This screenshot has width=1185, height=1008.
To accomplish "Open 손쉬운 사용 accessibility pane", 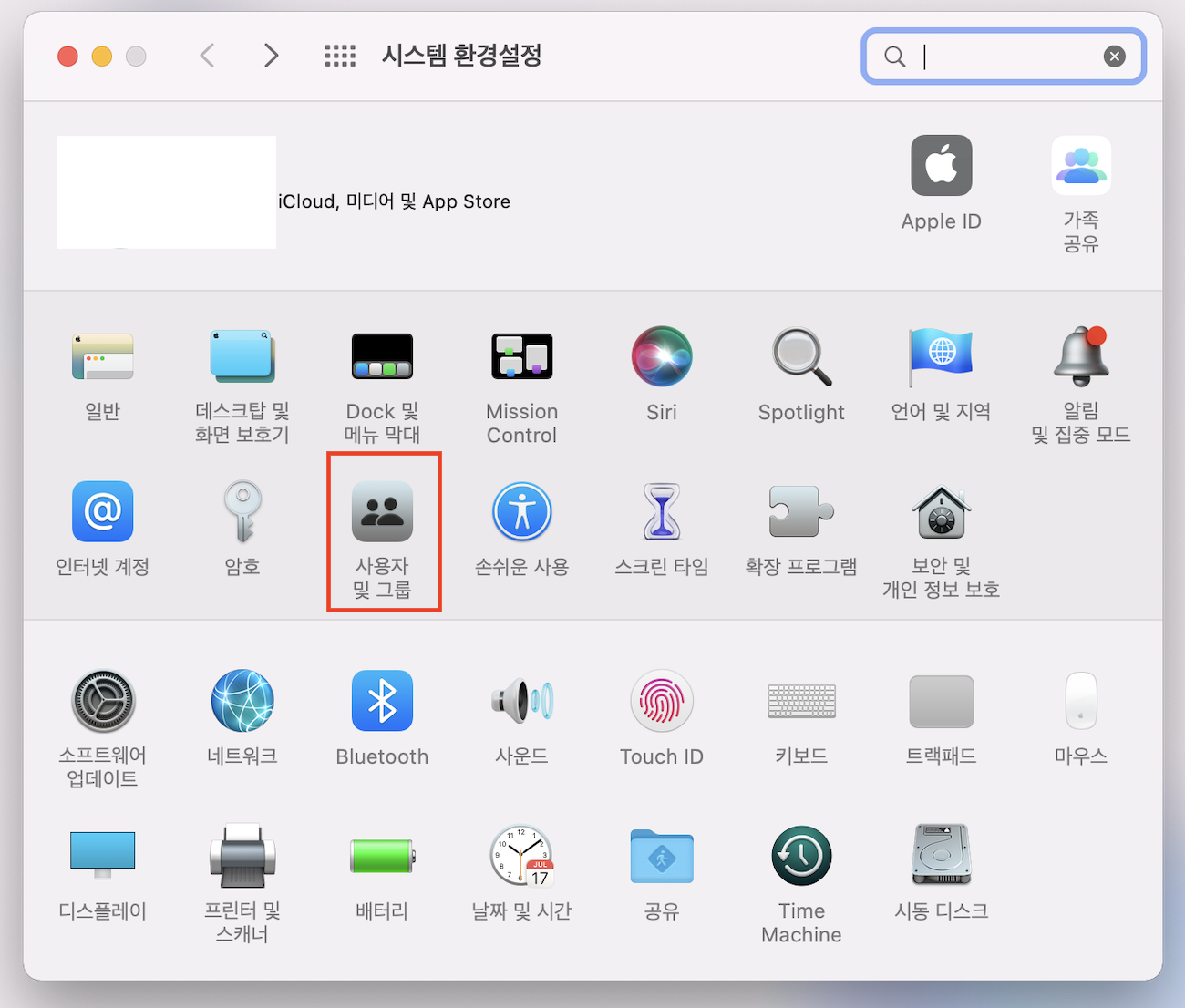I will click(x=521, y=511).
